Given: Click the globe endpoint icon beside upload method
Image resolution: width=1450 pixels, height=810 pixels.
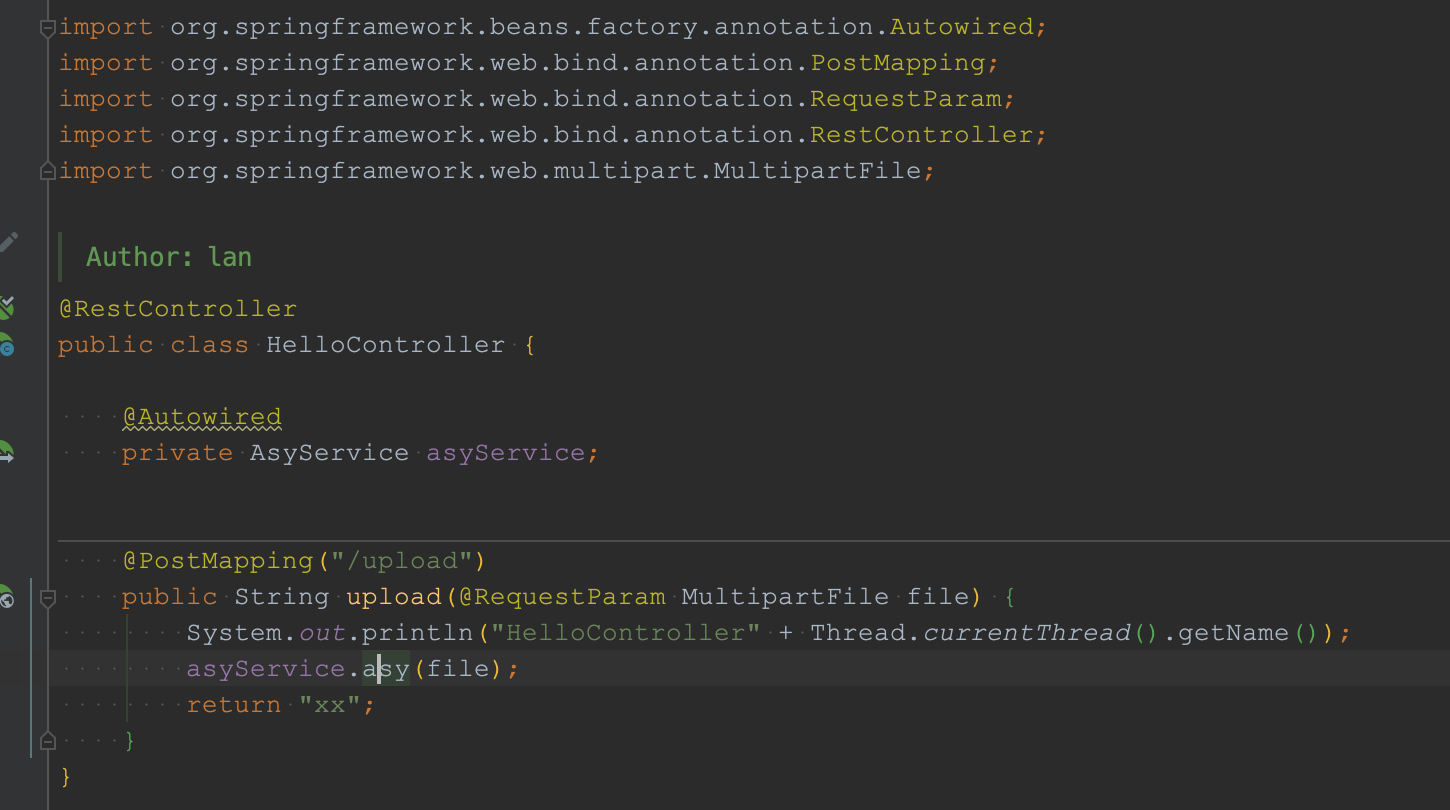Looking at the screenshot, I should (x=6, y=597).
